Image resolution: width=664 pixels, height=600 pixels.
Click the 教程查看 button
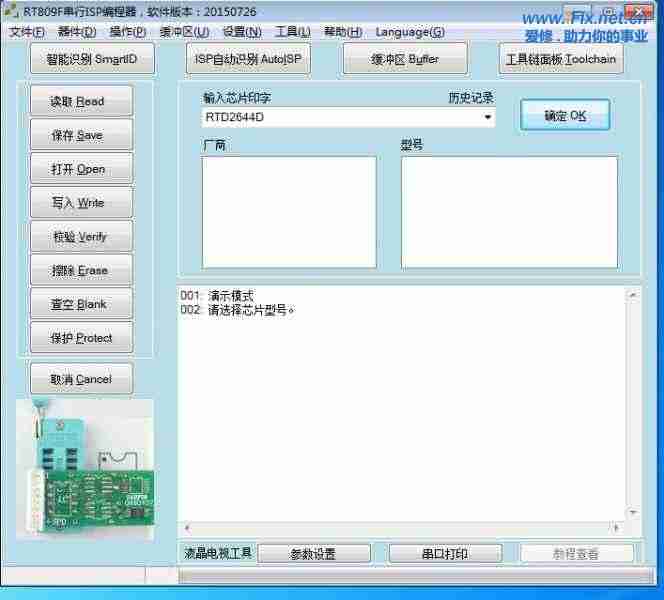tap(576, 554)
